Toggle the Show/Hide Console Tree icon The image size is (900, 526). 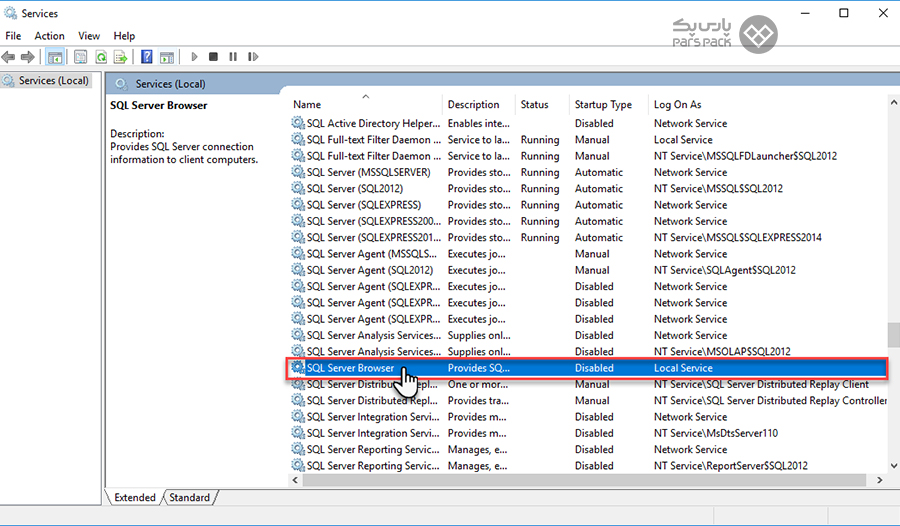tap(55, 57)
